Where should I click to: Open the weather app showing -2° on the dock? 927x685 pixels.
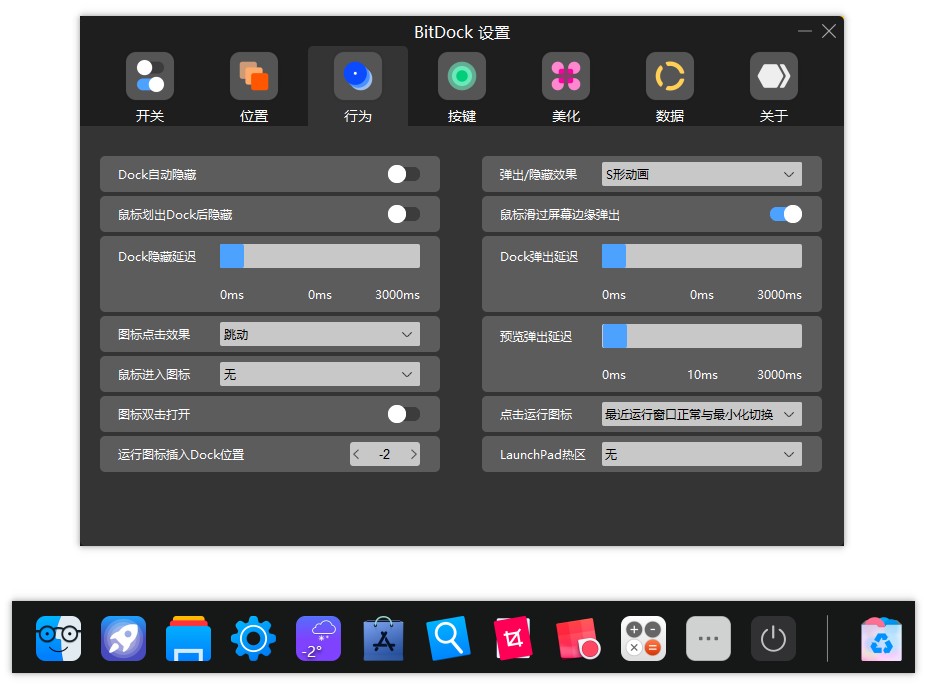coord(318,637)
